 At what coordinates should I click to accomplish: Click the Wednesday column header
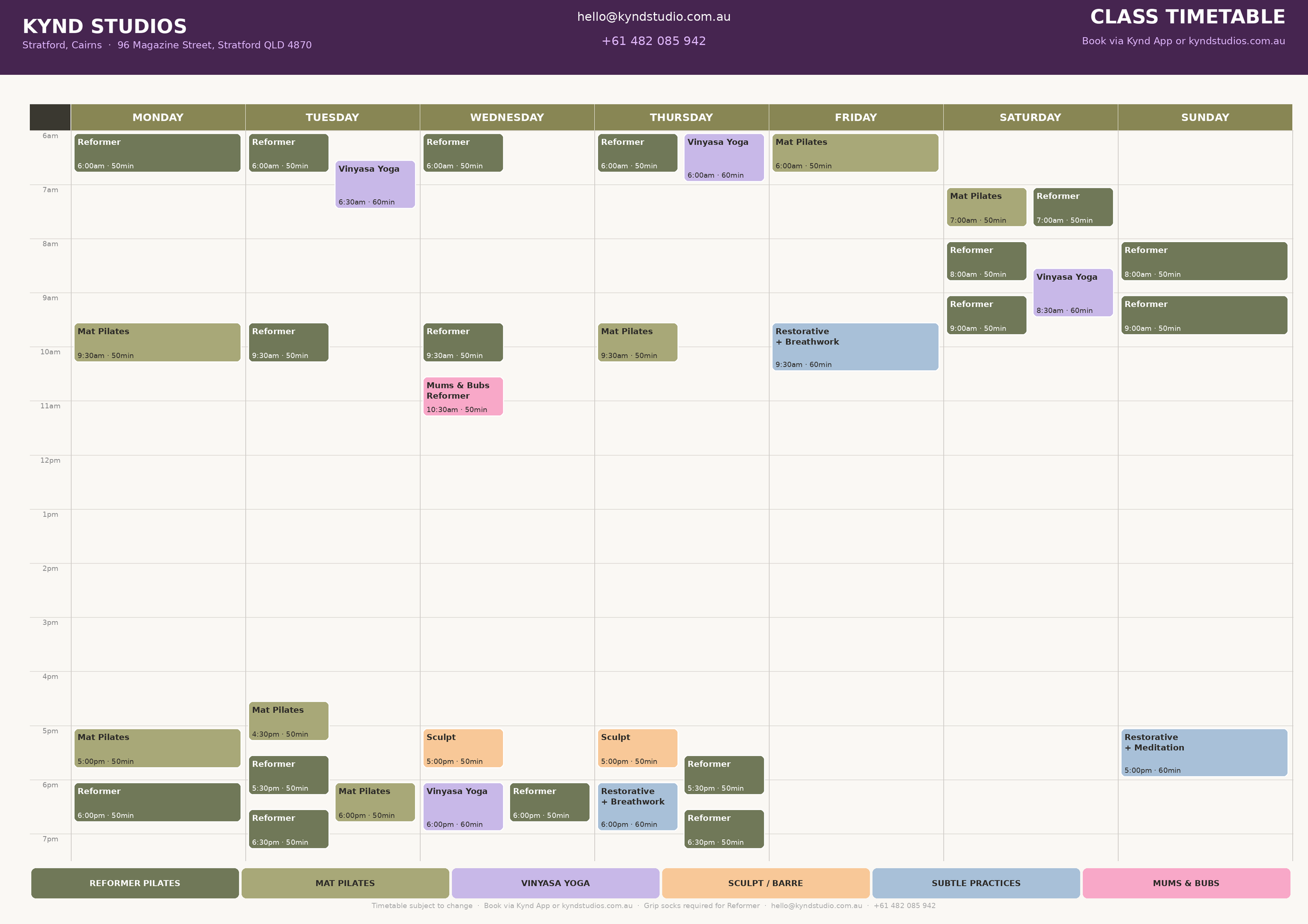pyautogui.click(x=506, y=117)
